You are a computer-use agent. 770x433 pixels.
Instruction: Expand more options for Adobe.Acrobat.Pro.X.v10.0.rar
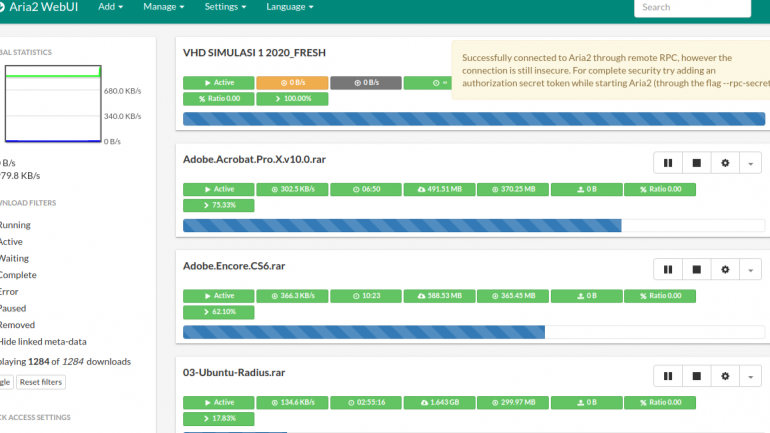(x=750, y=163)
